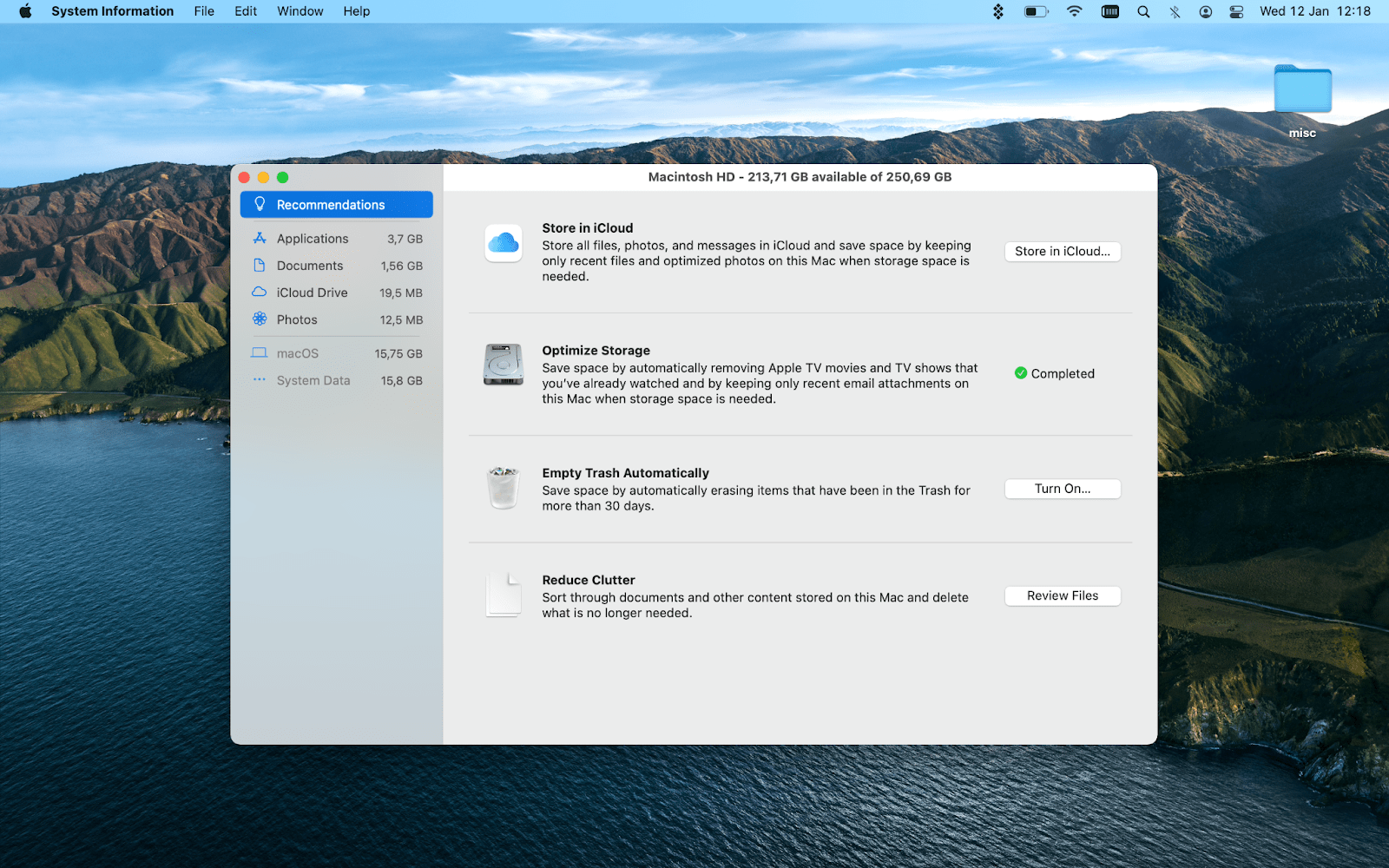Open the misc folder on the desktop
The width and height of the screenshot is (1389, 868).
click(1301, 89)
